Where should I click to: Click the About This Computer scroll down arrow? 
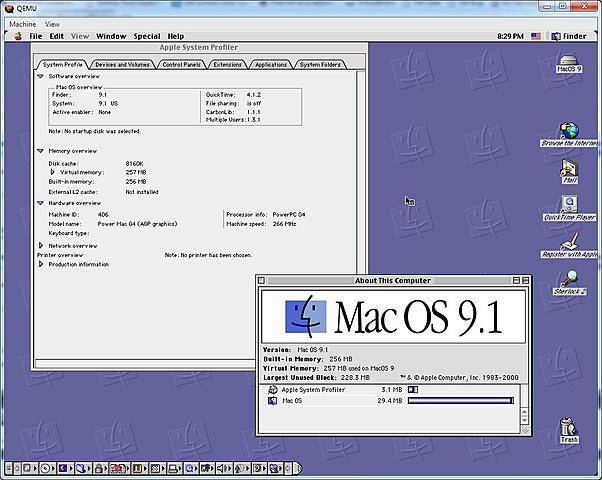525,420
